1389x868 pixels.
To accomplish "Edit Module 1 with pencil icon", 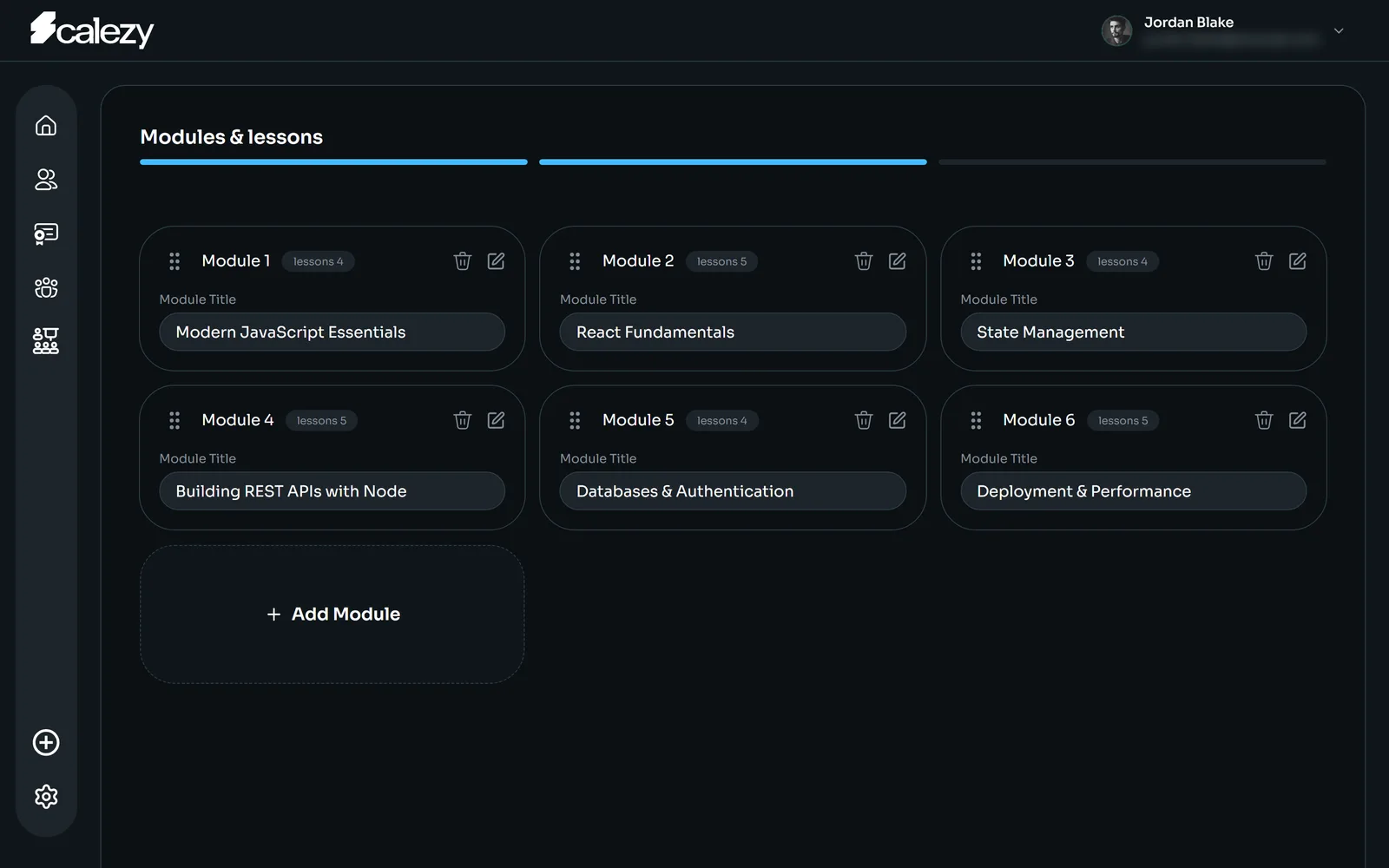I will [x=496, y=261].
